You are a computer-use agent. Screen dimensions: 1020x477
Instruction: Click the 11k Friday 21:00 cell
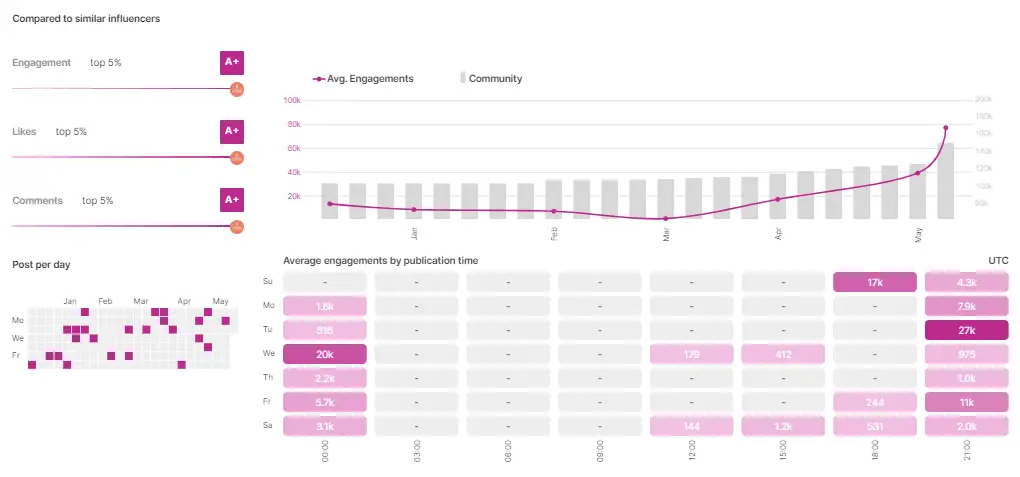coord(967,402)
